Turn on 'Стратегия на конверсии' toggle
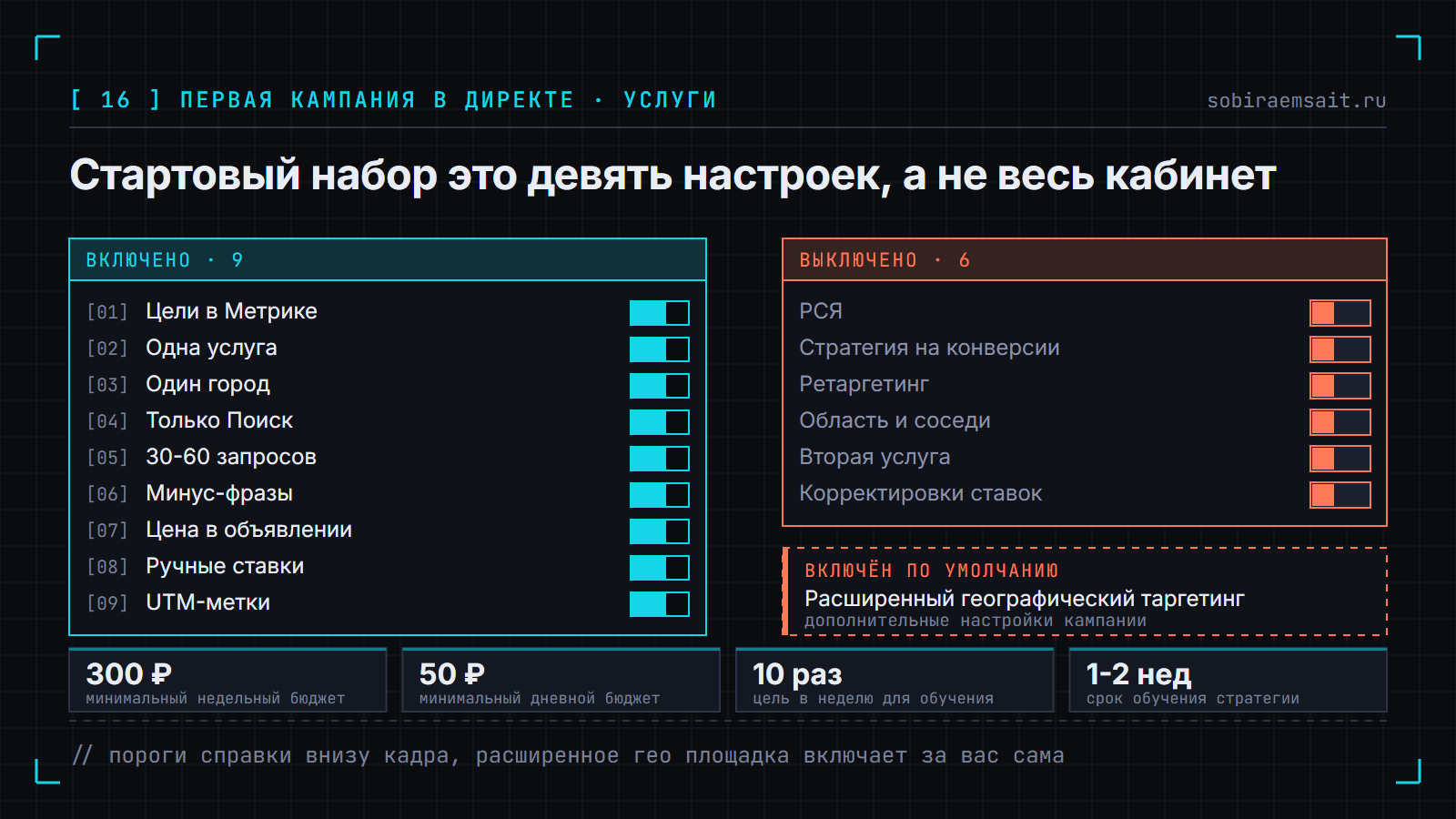 [1340, 349]
